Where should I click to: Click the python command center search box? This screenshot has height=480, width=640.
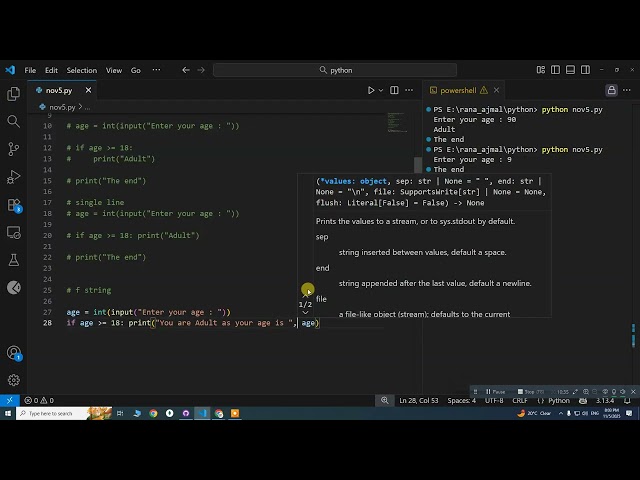pyautogui.click(x=335, y=70)
